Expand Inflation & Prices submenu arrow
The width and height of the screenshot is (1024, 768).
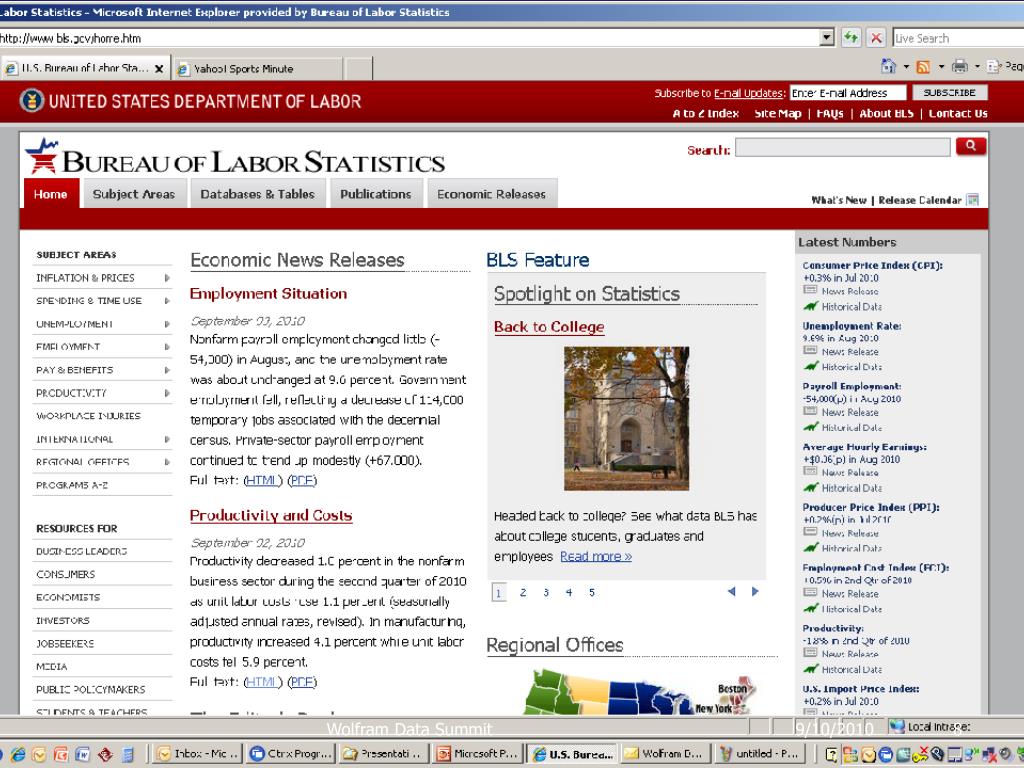click(x=167, y=278)
